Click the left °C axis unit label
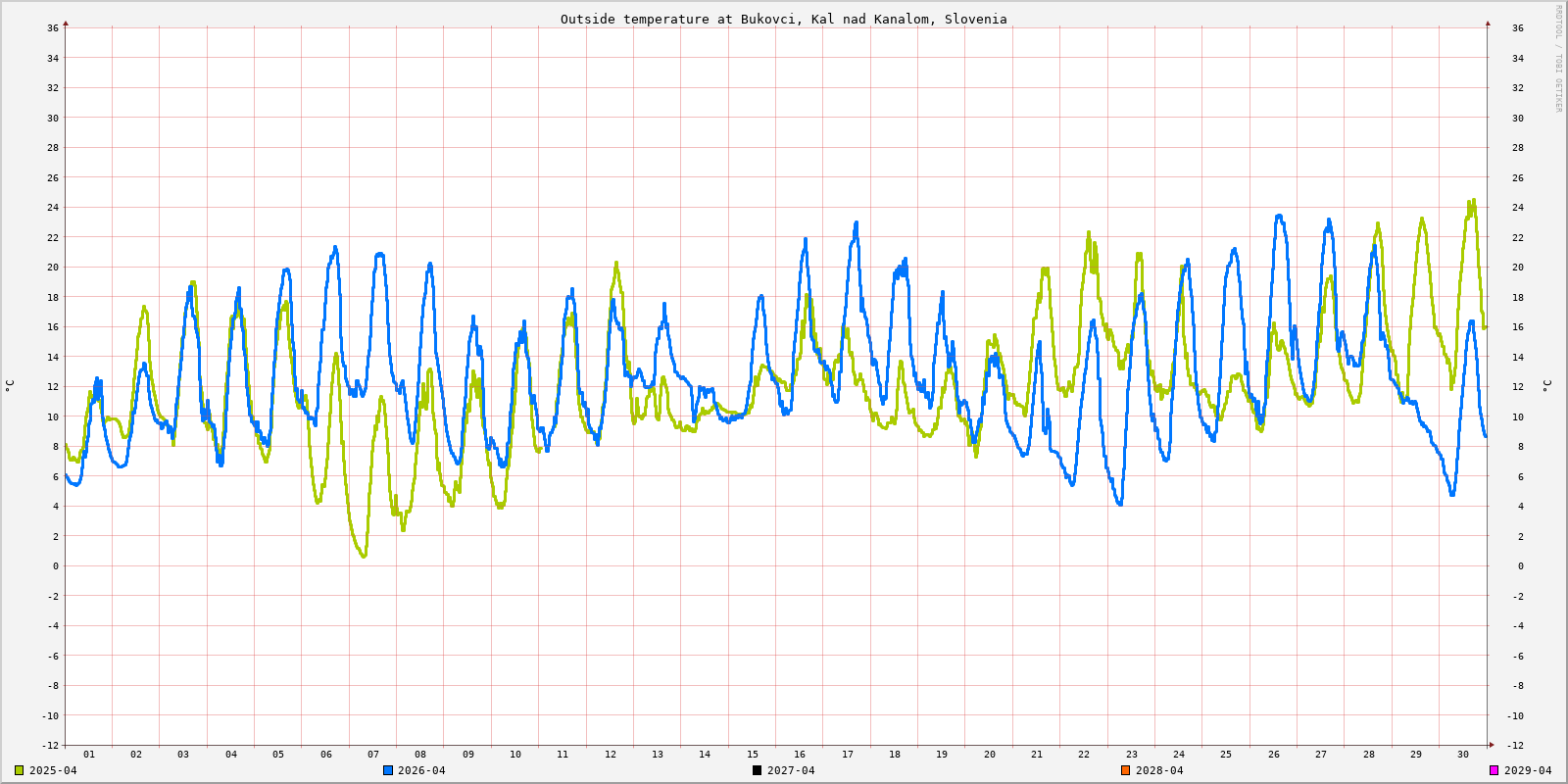This screenshot has height=784, width=1568. 10,385
